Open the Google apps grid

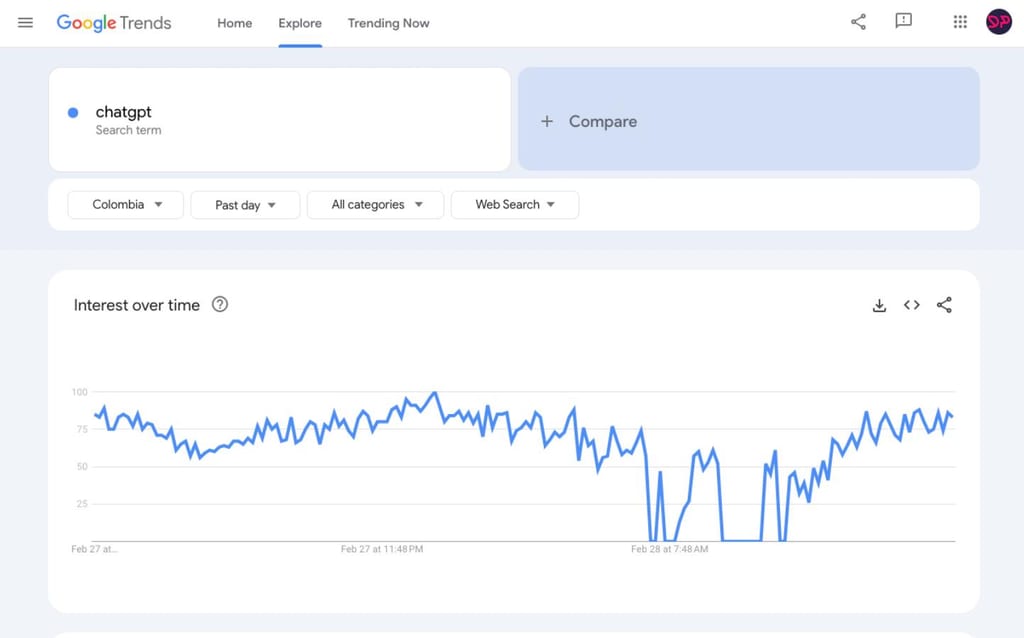coord(960,22)
